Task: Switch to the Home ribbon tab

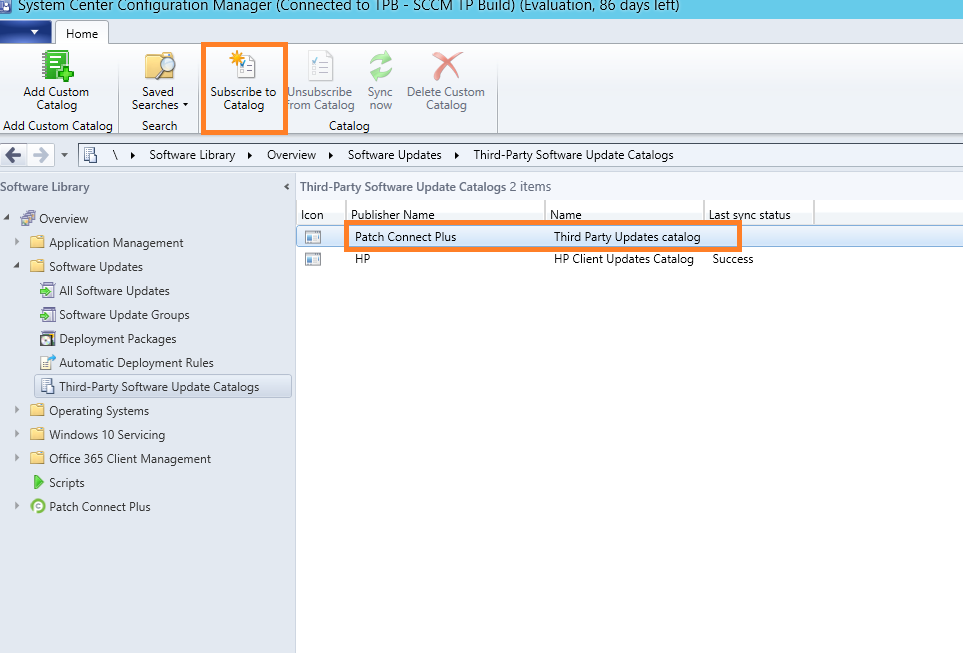Action: 82,33
